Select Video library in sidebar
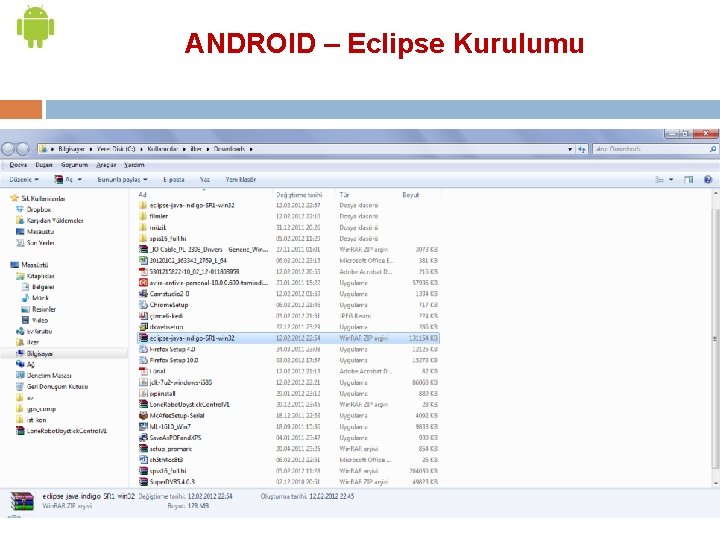Image resolution: width=720 pixels, height=540 pixels. pyautogui.click(x=35, y=320)
